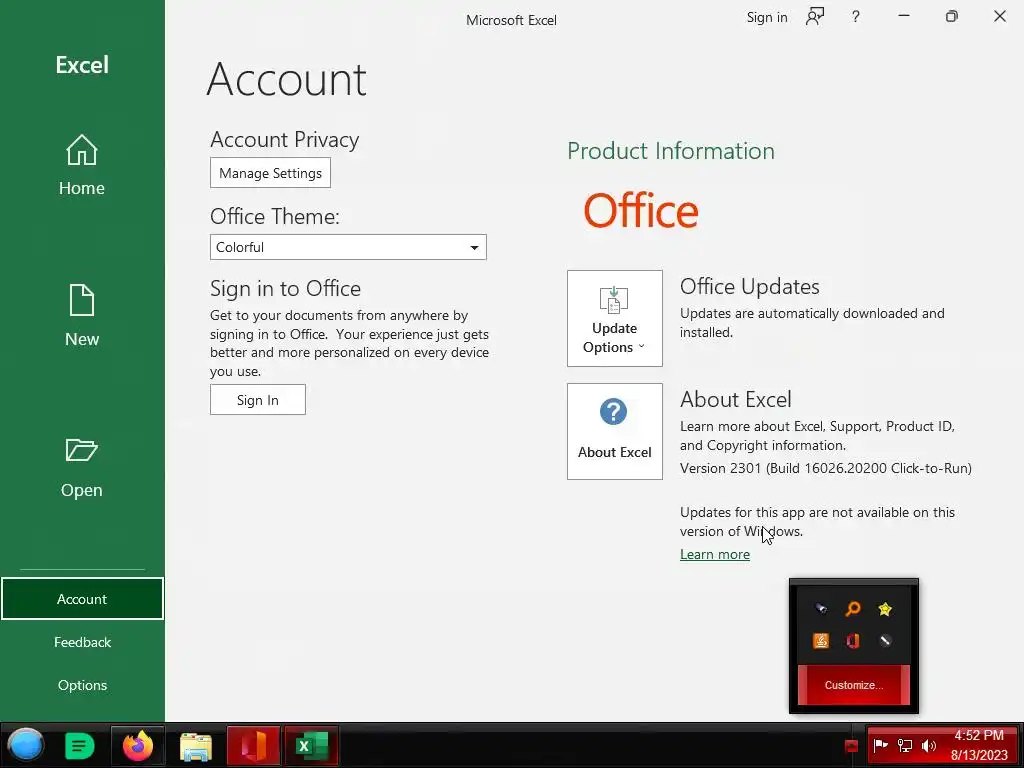Launch Firefox from the taskbar
The height and width of the screenshot is (768, 1024).
click(x=138, y=746)
